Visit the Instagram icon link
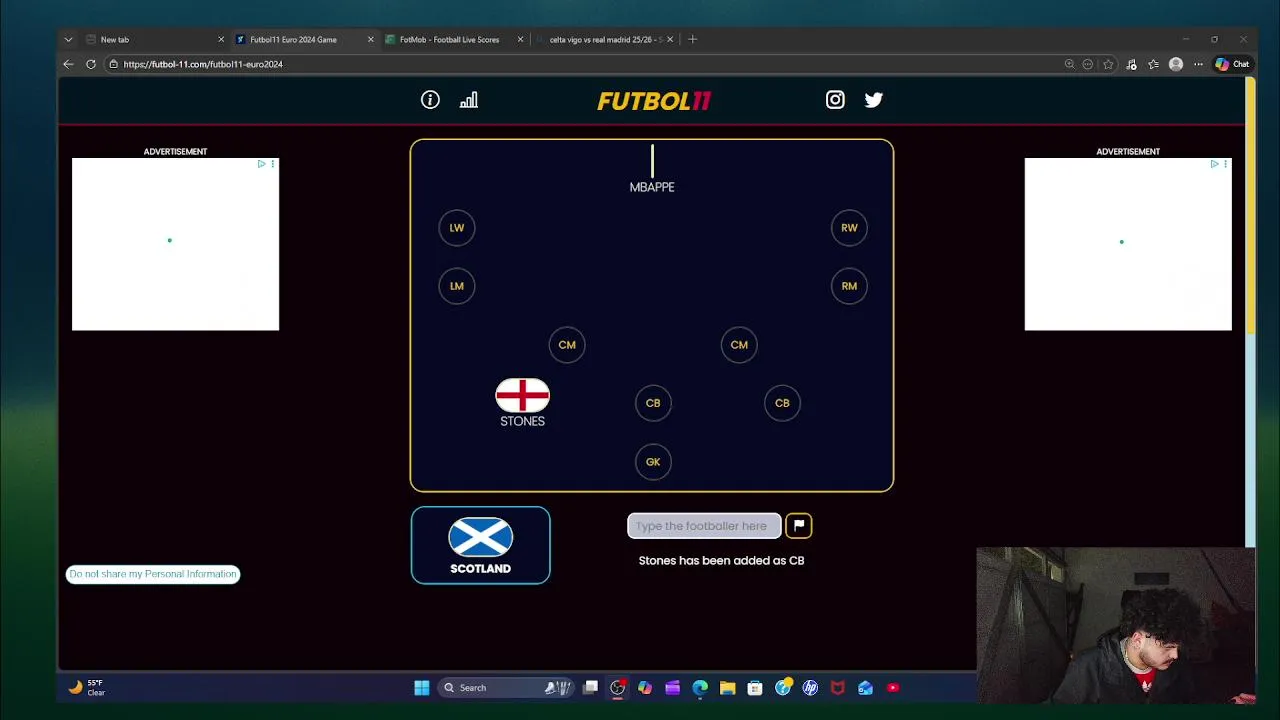This screenshot has width=1280, height=720. click(835, 100)
